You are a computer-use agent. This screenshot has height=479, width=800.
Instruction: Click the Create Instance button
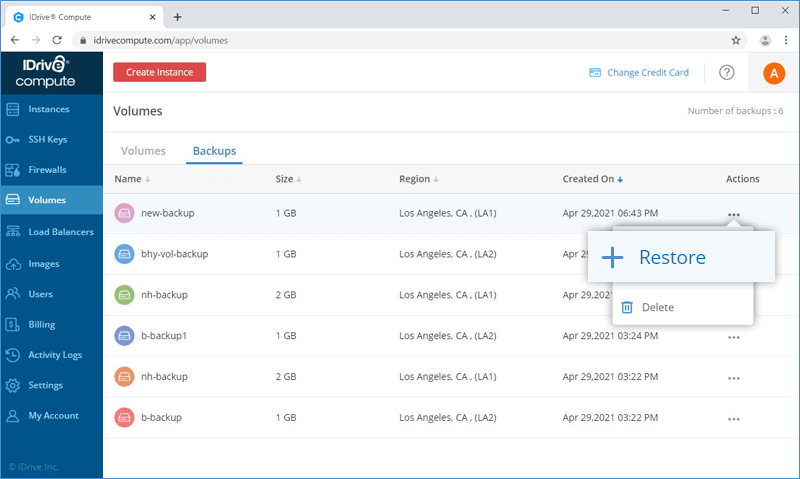(159, 72)
